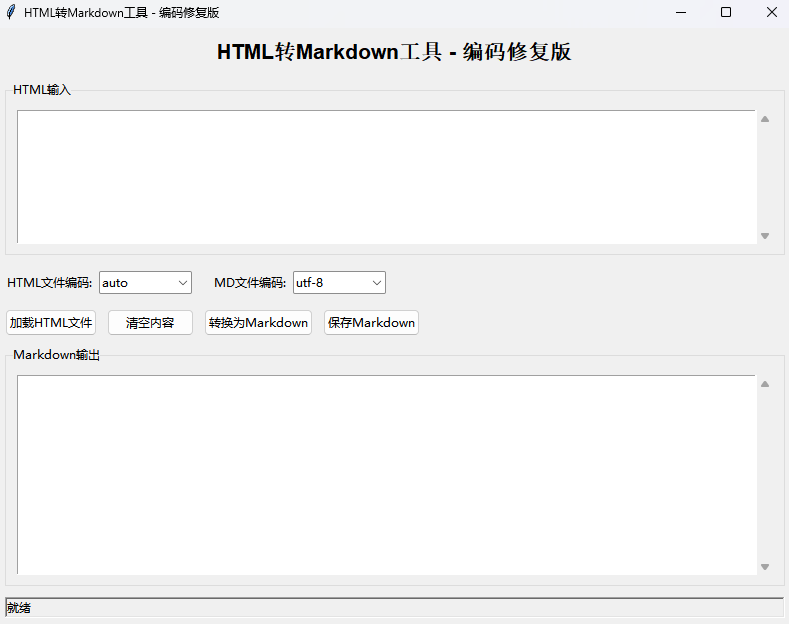Expand the MD文件编码 dropdown arrow

pyautogui.click(x=376, y=283)
